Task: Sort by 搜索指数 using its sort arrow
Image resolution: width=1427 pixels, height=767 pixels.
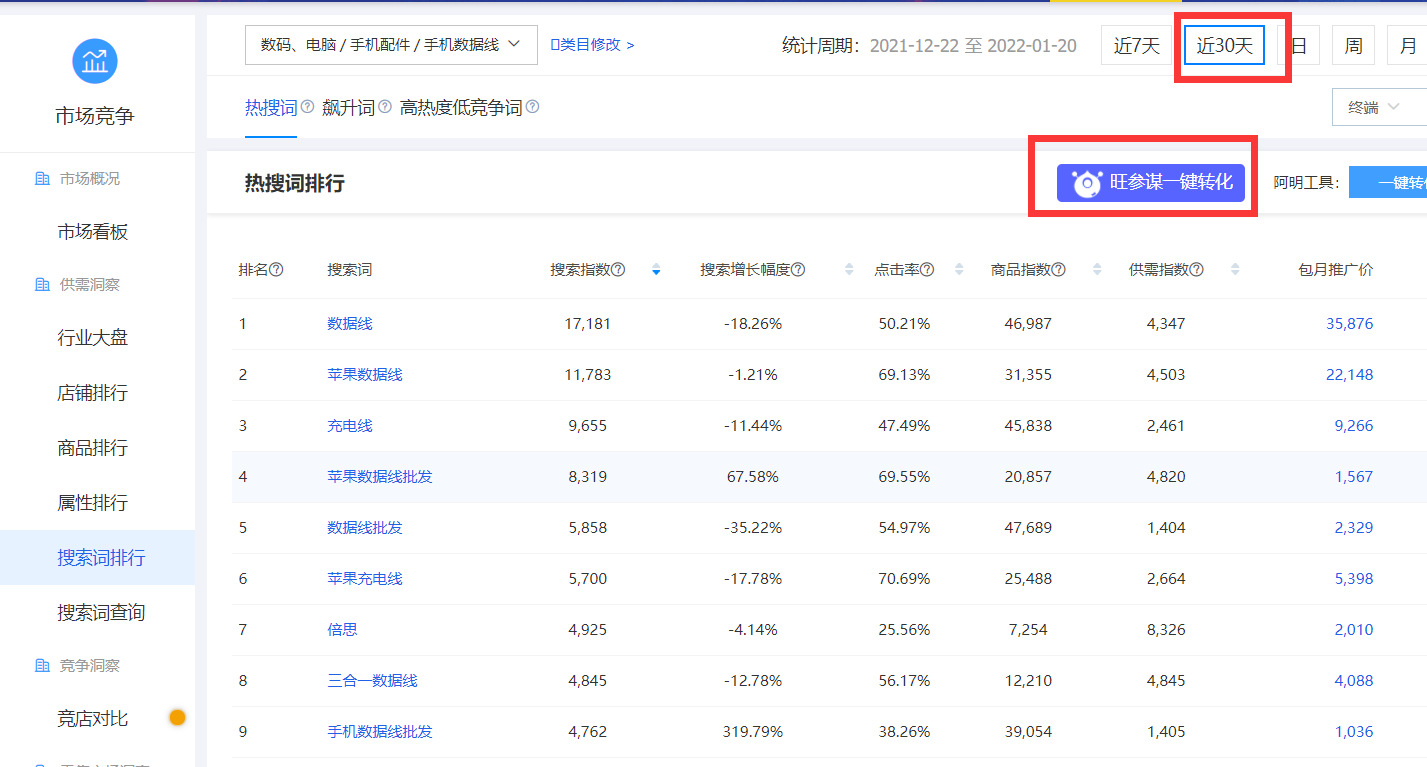Action: (656, 270)
